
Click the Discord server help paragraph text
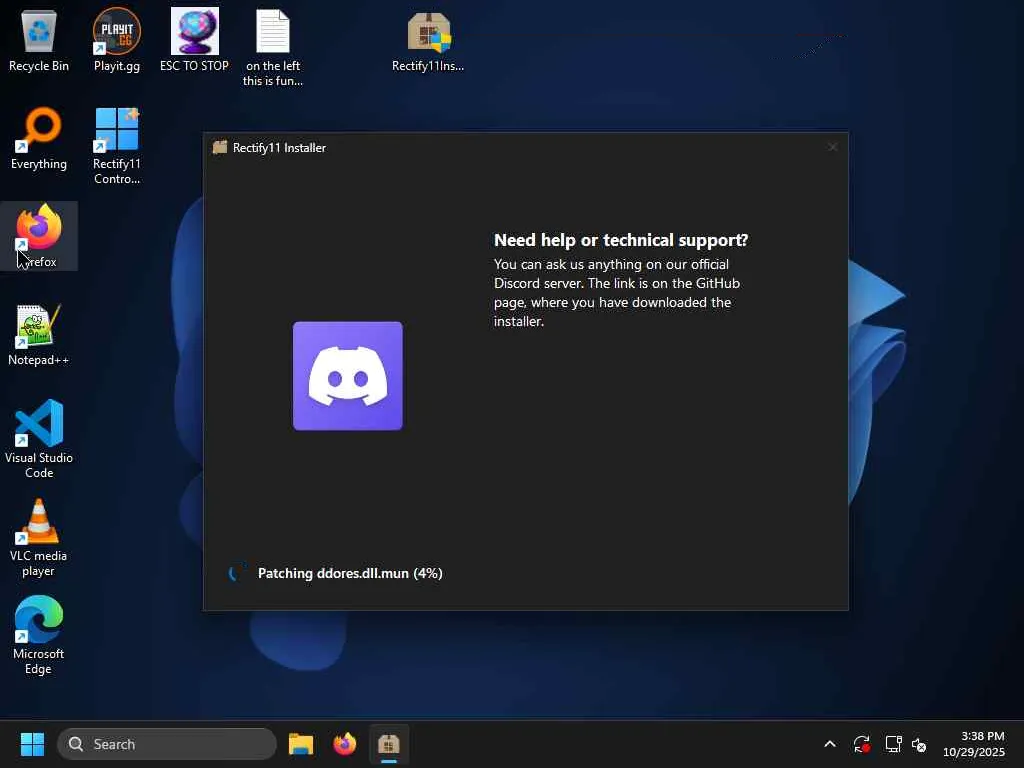tap(616, 293)
